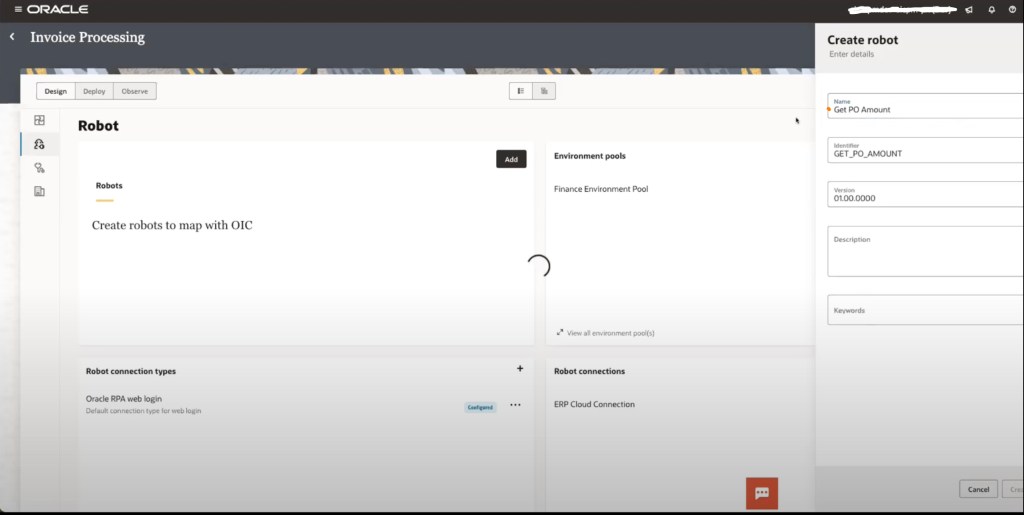Click the orange chat assistant button
The width and height of the screenshot is (1024, 515).
[761, 493]
